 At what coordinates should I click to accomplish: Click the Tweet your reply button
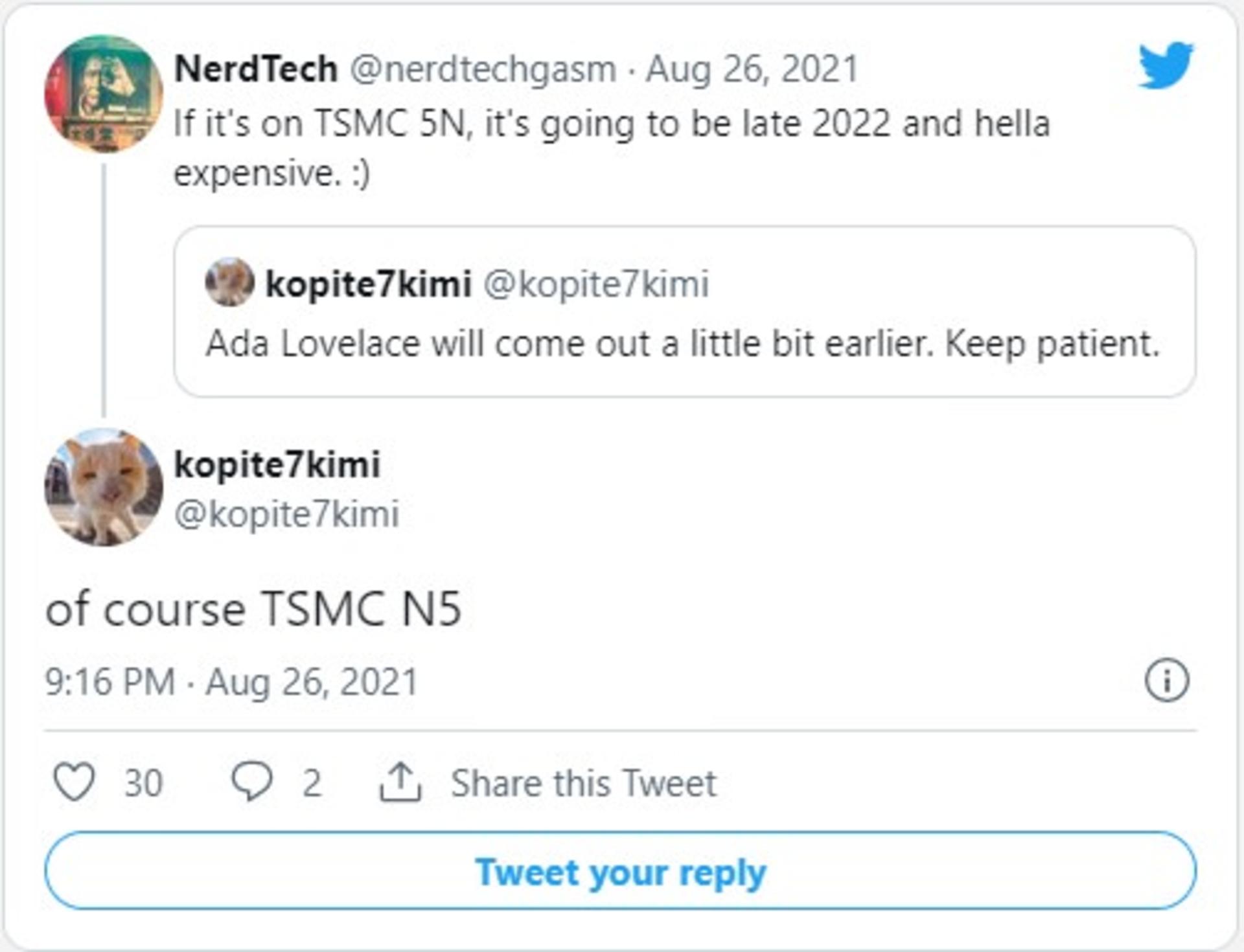pos(621,870)
